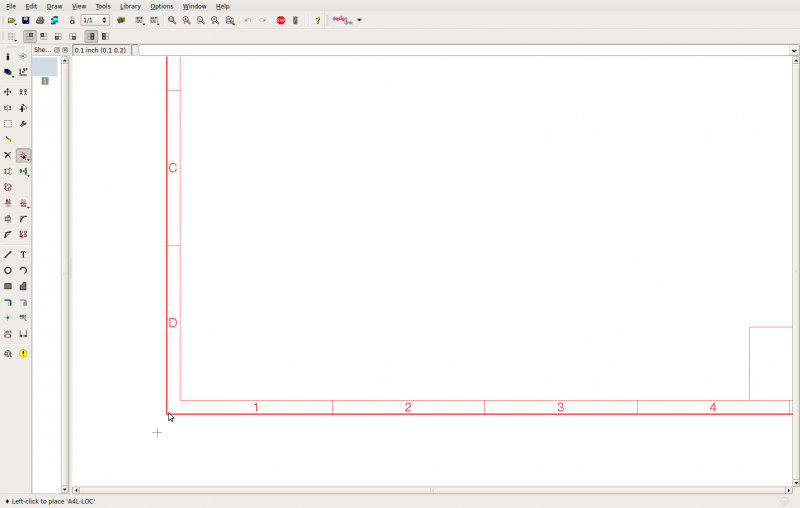Expand the Display layers tool options

(9, 72)
